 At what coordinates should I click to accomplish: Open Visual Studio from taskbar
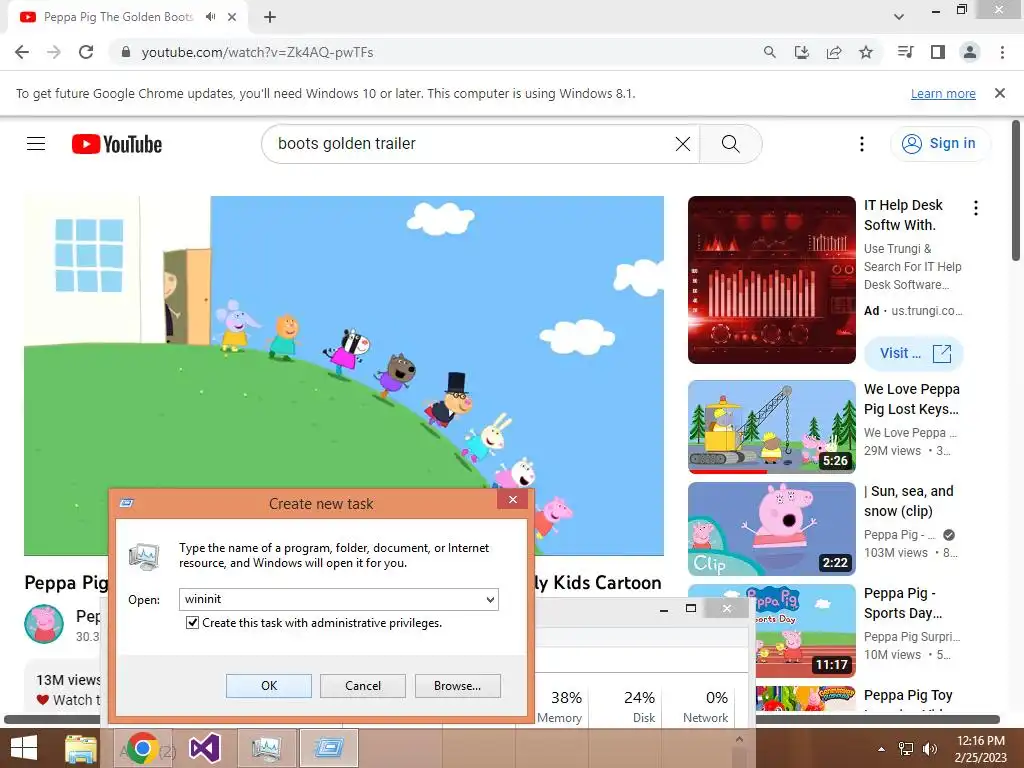point(205,748)
